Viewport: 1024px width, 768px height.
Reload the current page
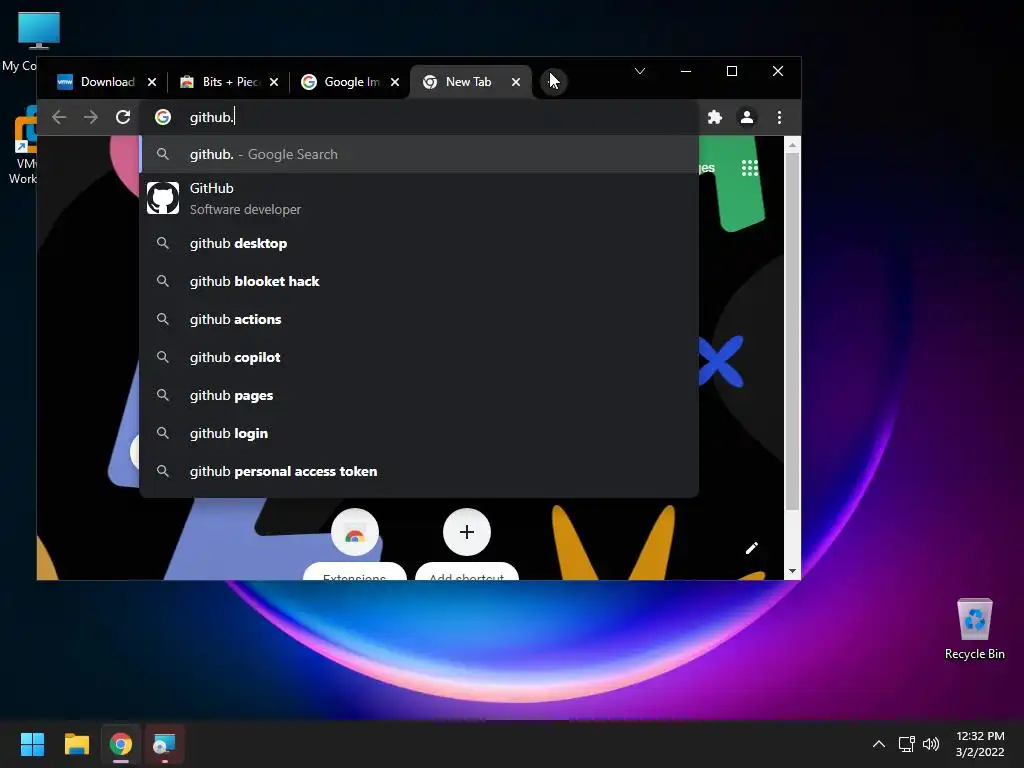click(123, 117)
